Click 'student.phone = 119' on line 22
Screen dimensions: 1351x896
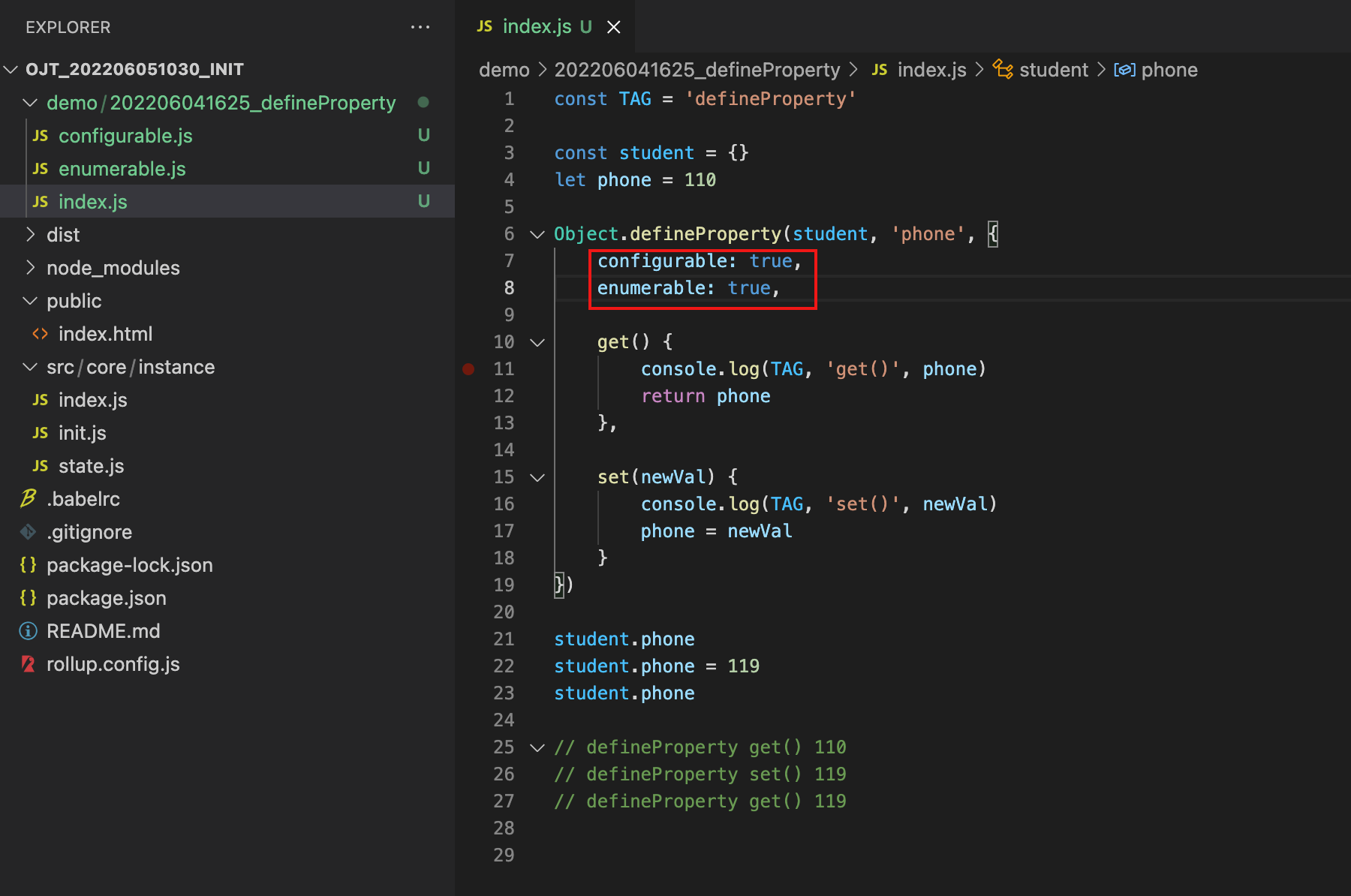coord(657,666)
